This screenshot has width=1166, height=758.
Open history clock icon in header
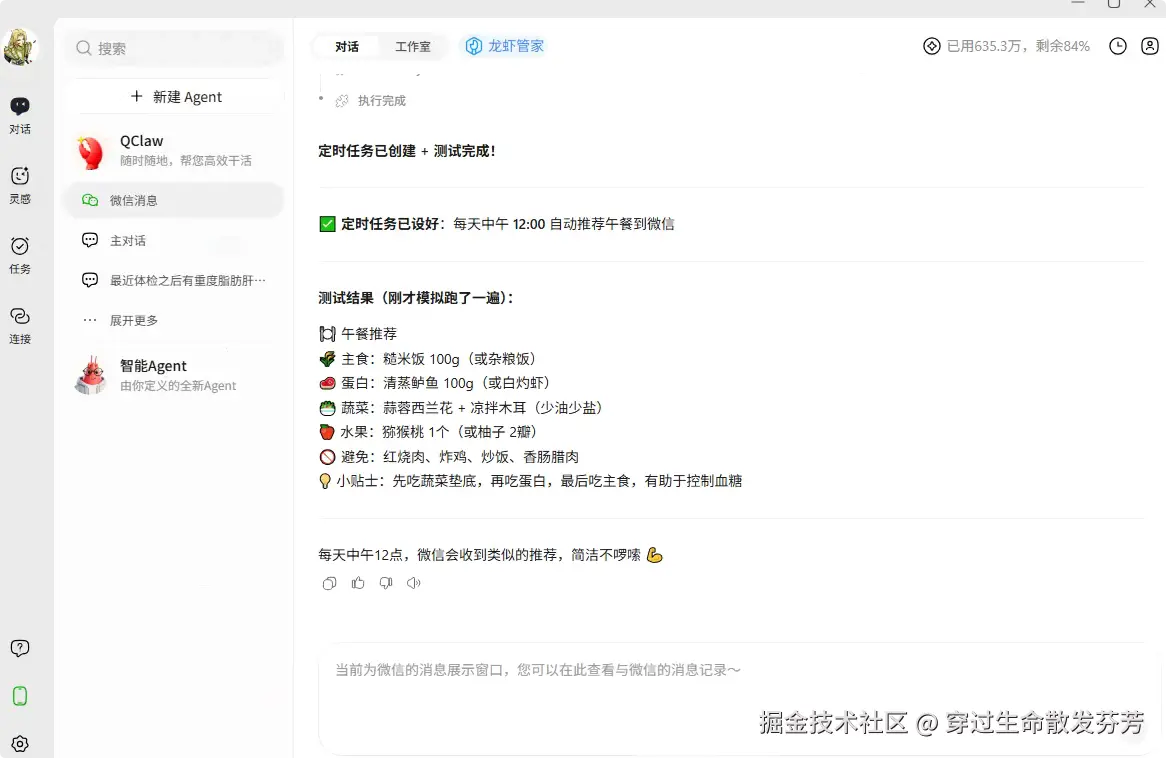[1118, 46]
